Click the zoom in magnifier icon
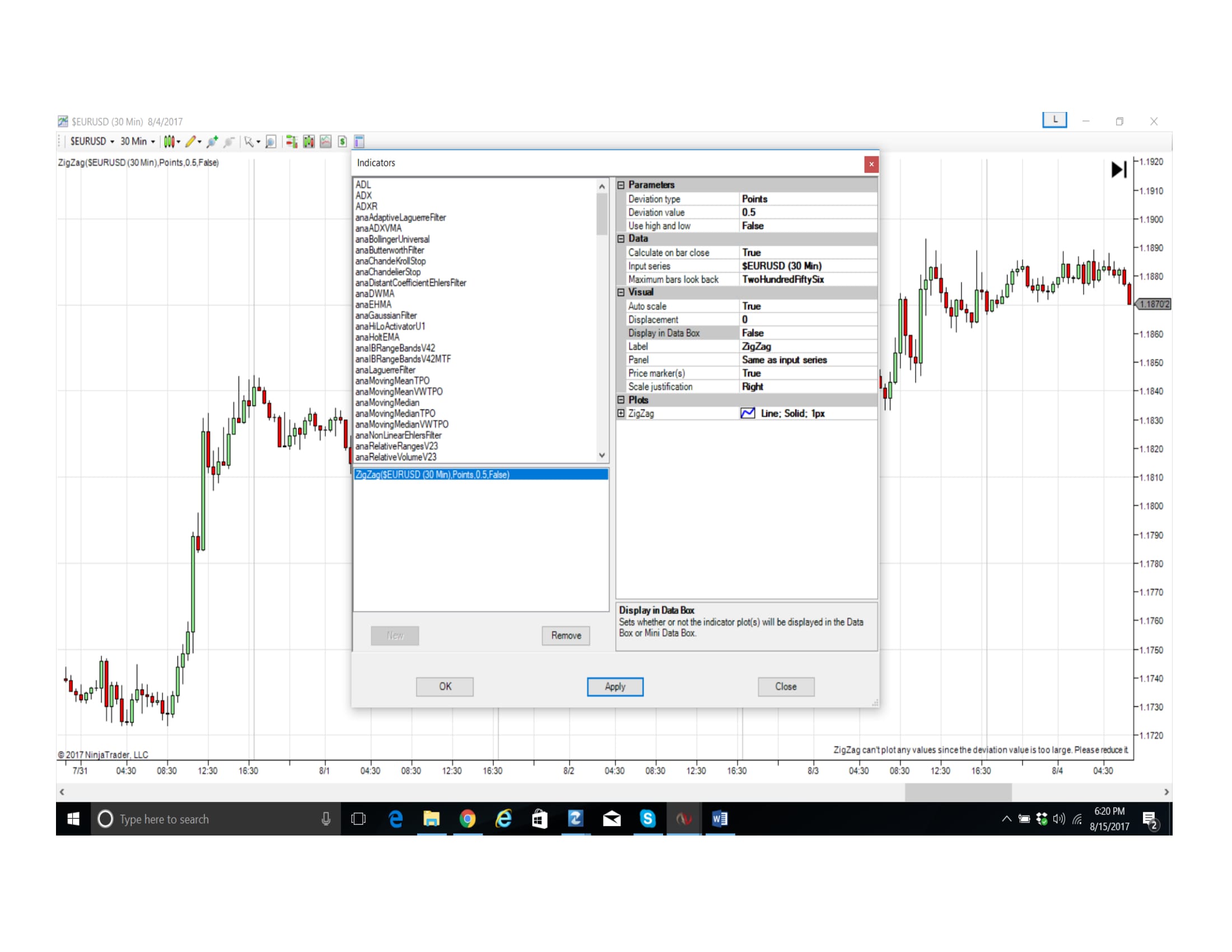Image resolution: width=1232 pixels, height=952 pixels. [212, 142]
